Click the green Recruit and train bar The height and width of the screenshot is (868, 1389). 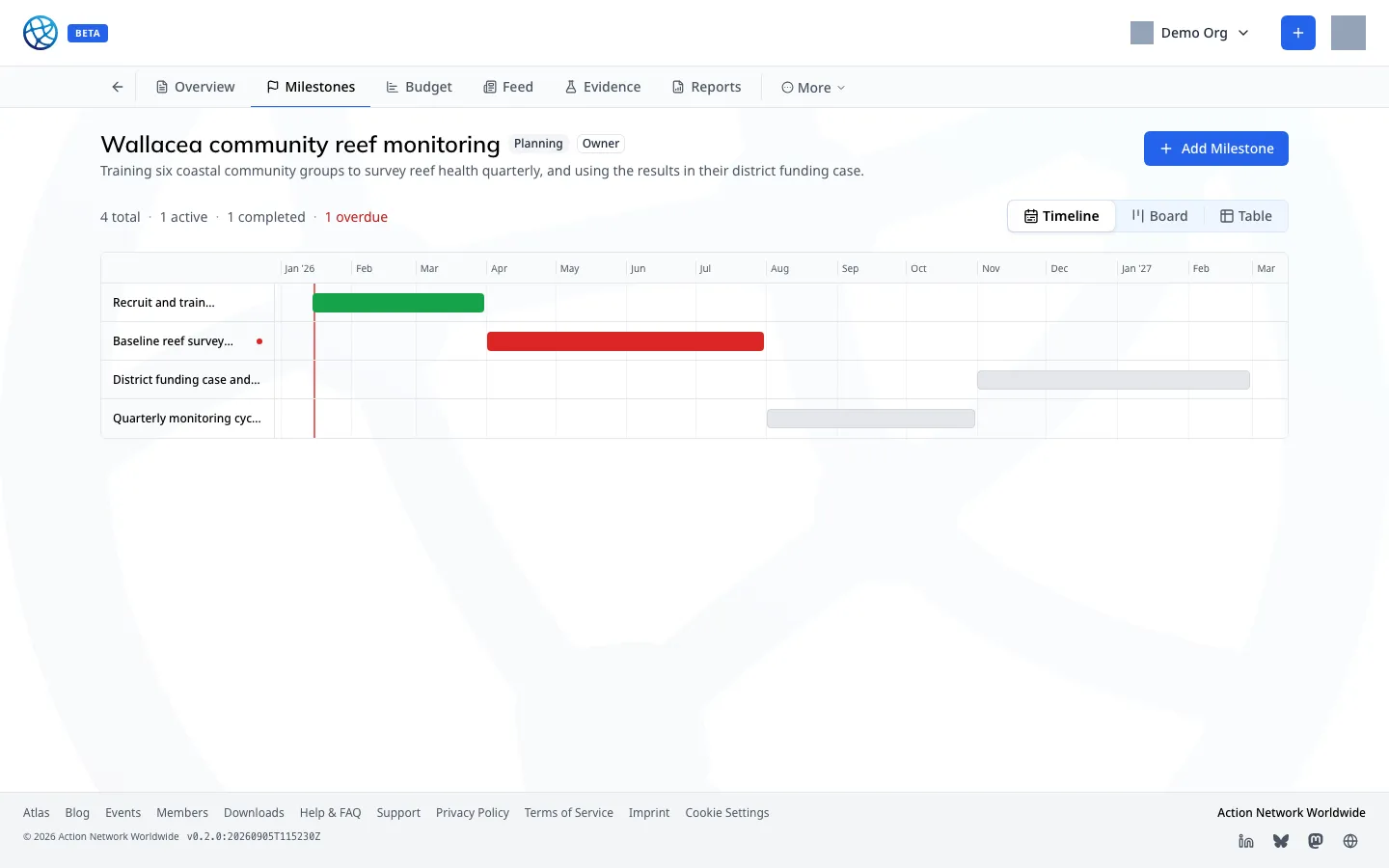point(398,303)
